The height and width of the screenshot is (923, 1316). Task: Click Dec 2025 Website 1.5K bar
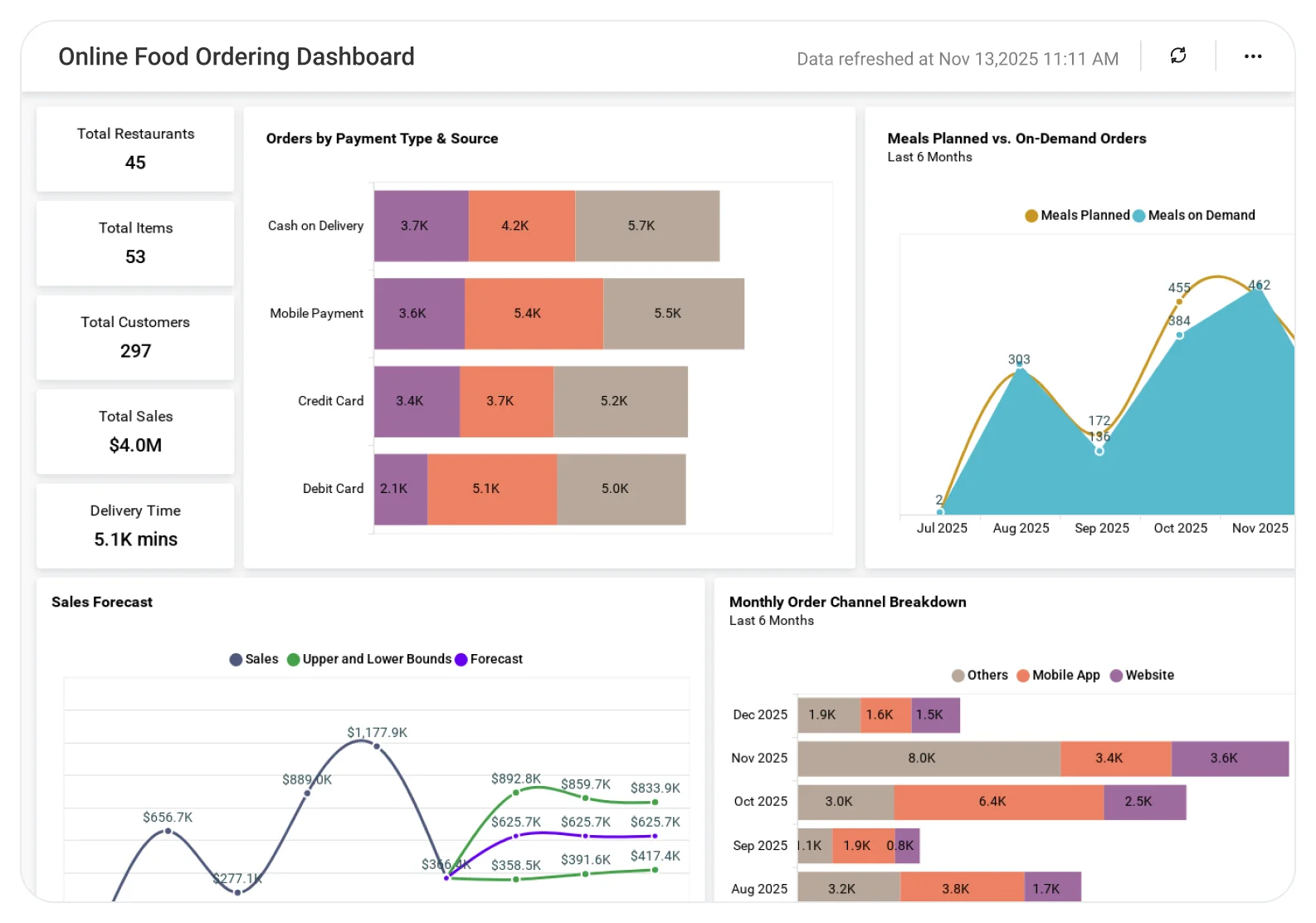coord(935,715)
